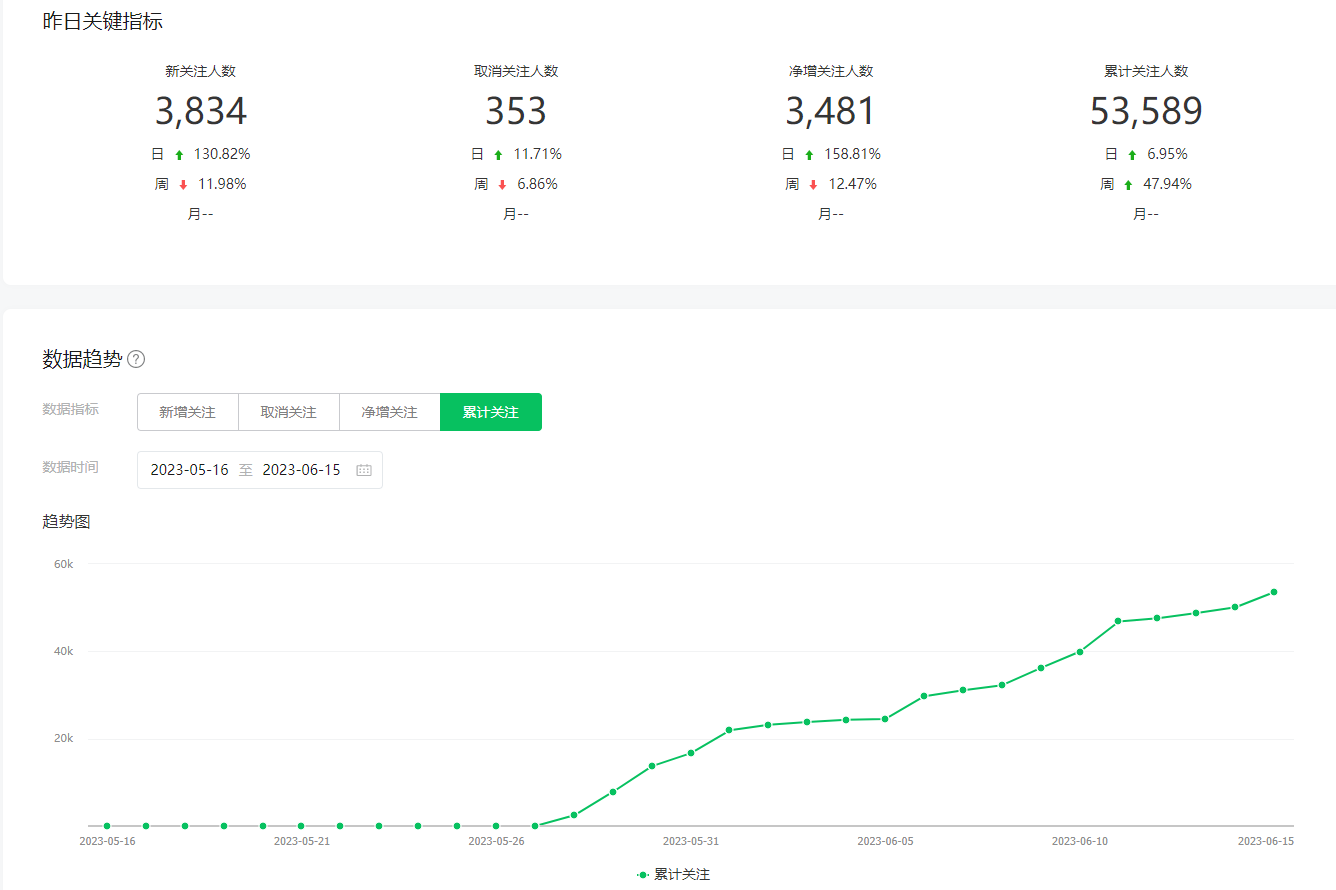Select the highlighted 累计关注 tab
Image resolution: width=1336 pixels, height=890 pixels.
490,412
